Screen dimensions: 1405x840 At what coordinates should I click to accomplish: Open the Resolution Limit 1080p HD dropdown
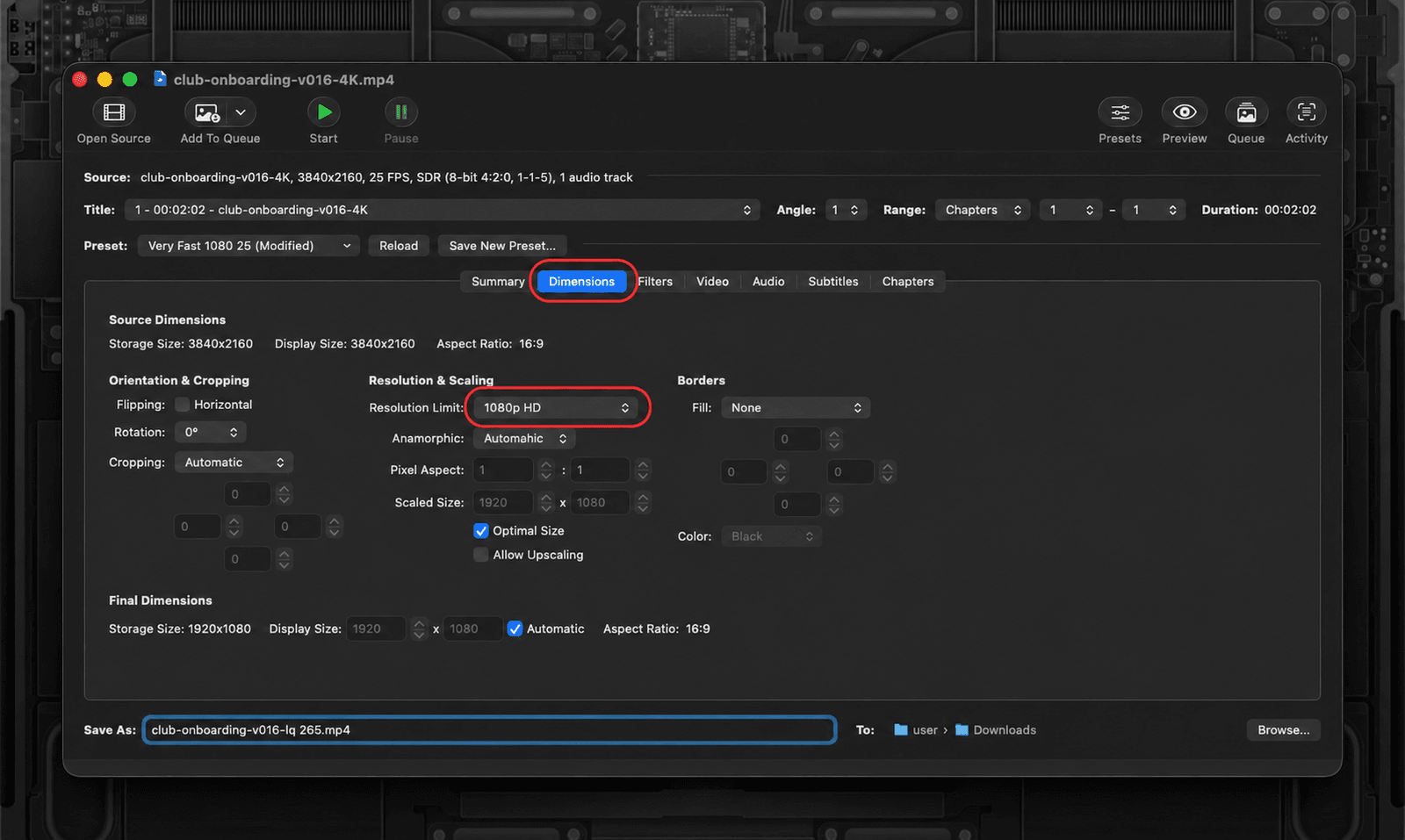click(x=556, y=407)
